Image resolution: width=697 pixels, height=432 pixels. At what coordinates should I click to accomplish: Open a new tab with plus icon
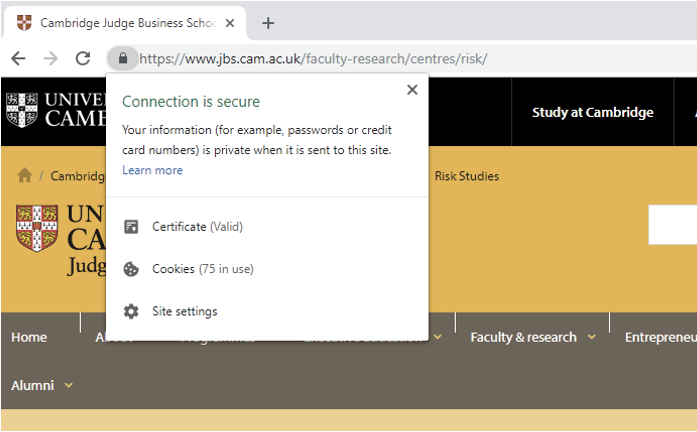tap(268, 23)
